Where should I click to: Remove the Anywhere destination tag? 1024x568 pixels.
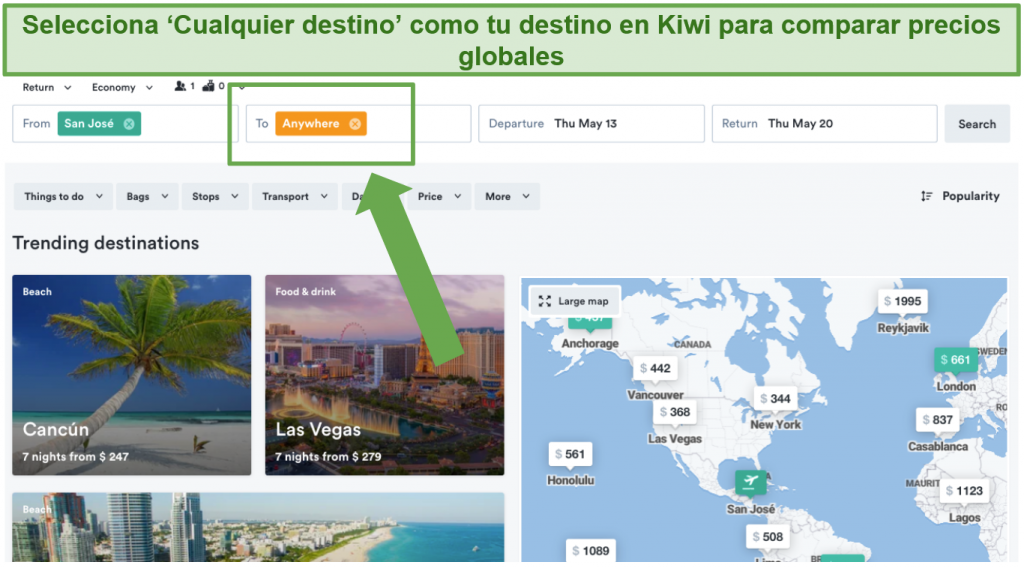355,123
